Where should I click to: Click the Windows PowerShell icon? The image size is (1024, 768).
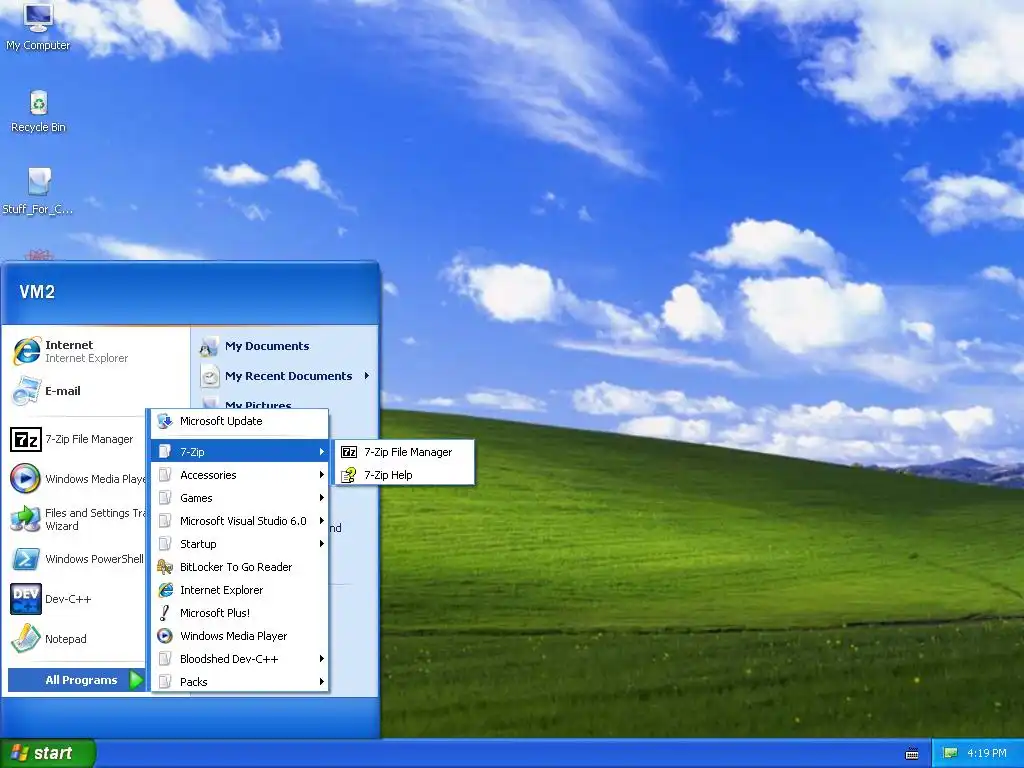[x=26, y=559]
